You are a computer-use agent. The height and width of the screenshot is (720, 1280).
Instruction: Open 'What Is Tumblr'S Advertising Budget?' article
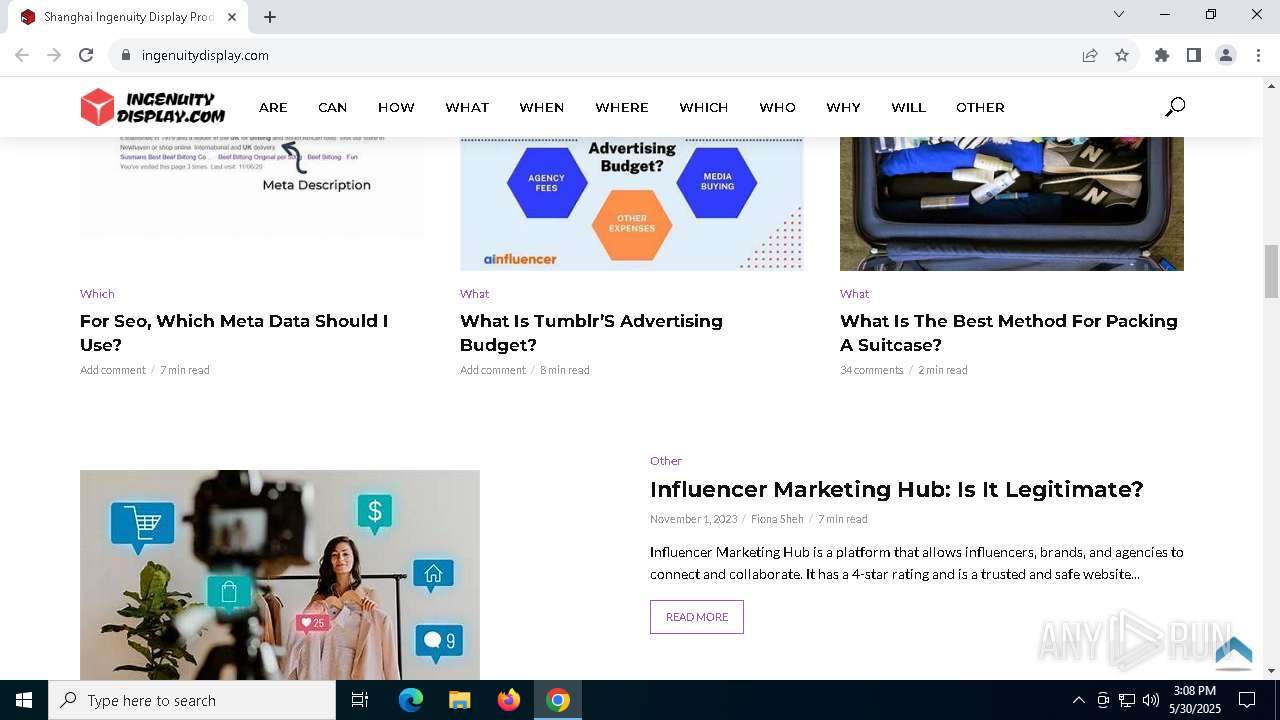[591, 333]
